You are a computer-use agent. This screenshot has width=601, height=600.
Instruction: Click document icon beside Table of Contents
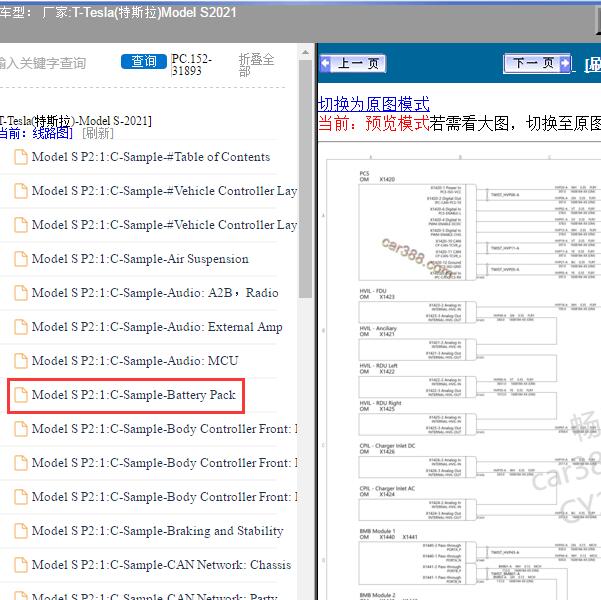pos(21,157)
